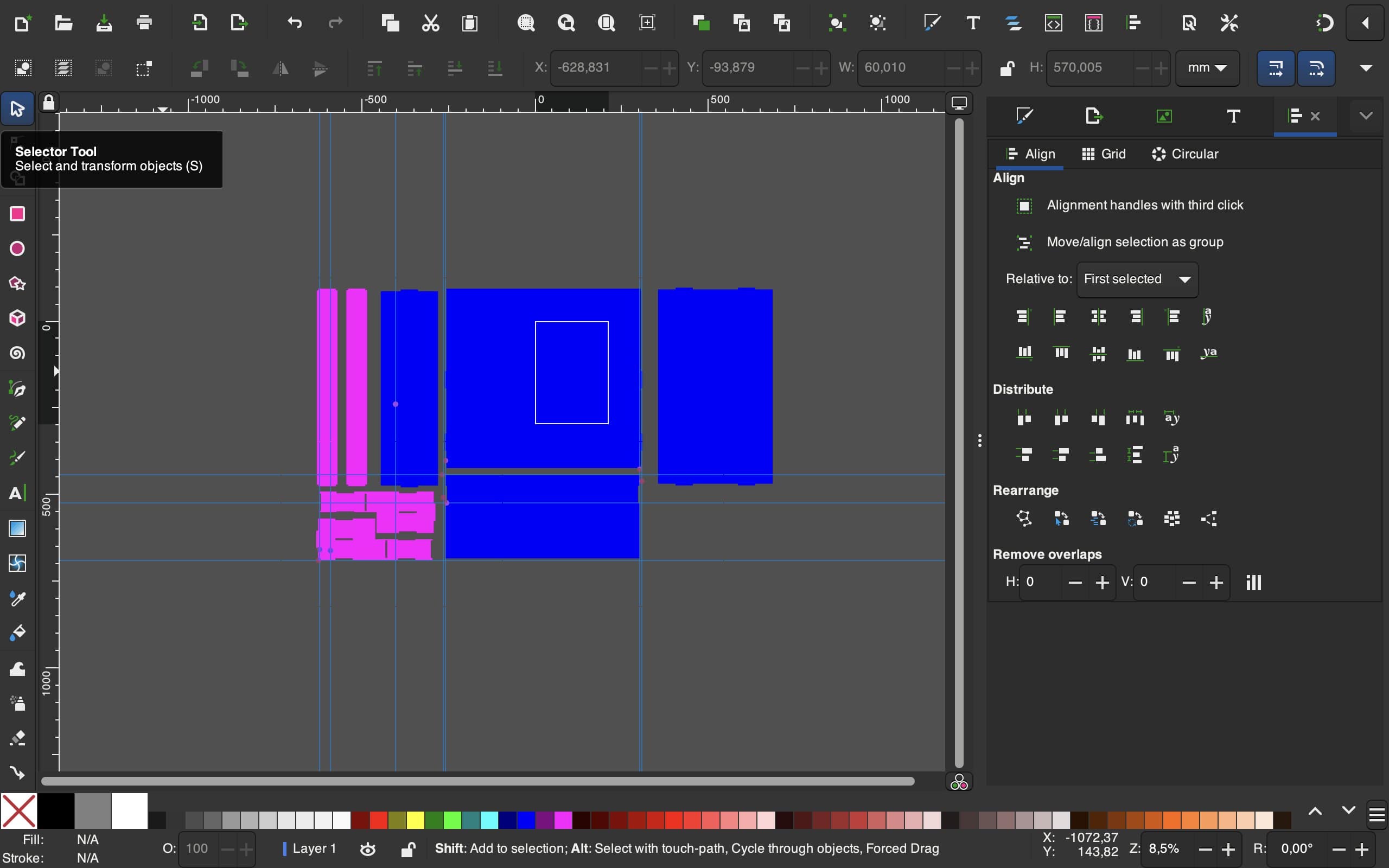Open the Fill and Stroke dock tab

pos(1024,116)
